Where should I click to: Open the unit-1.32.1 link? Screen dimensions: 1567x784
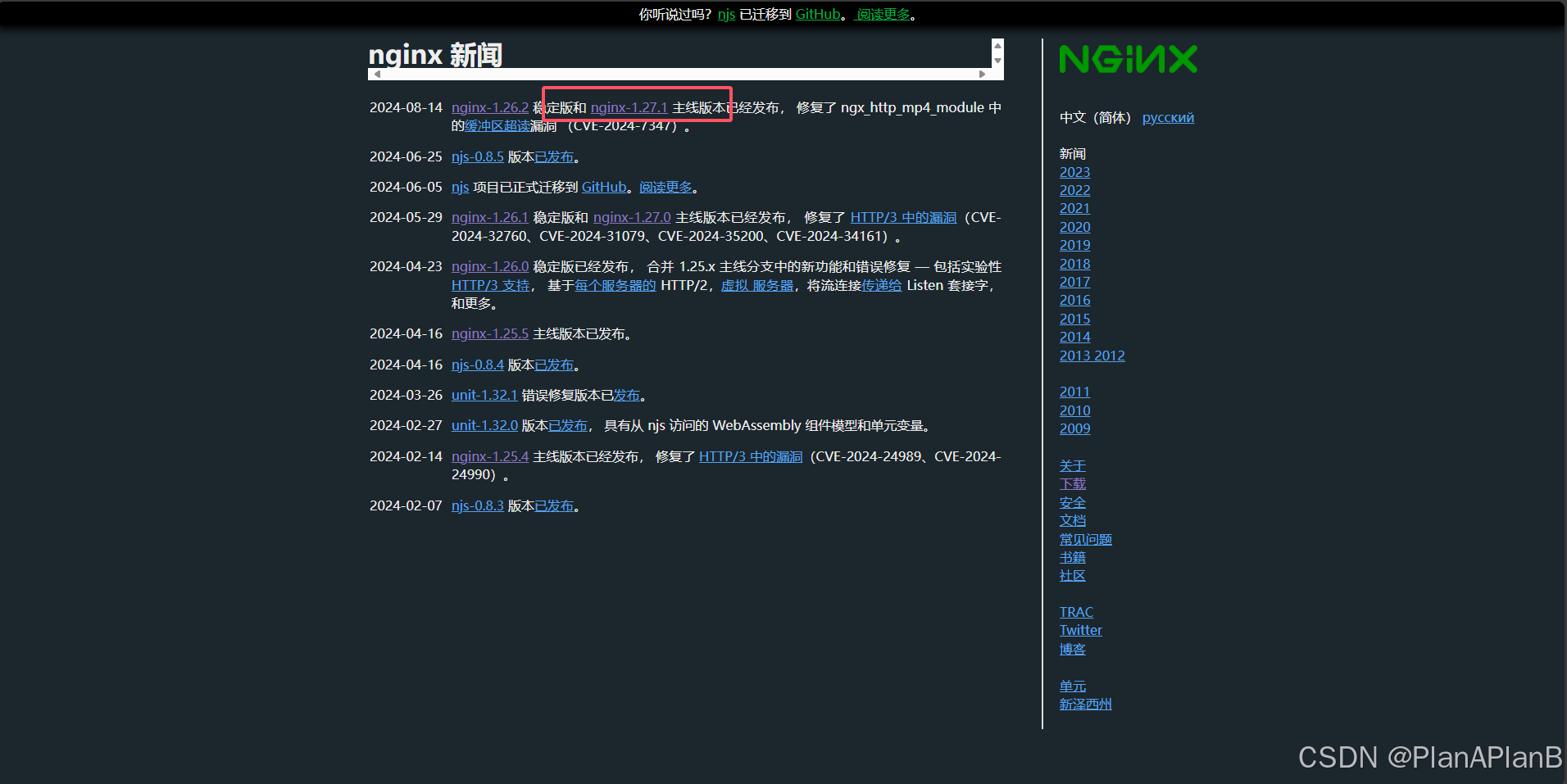(484, 396)
